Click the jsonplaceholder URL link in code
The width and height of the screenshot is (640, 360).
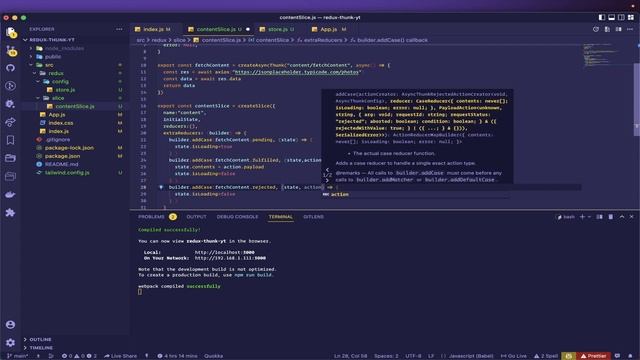click(297, 72)
